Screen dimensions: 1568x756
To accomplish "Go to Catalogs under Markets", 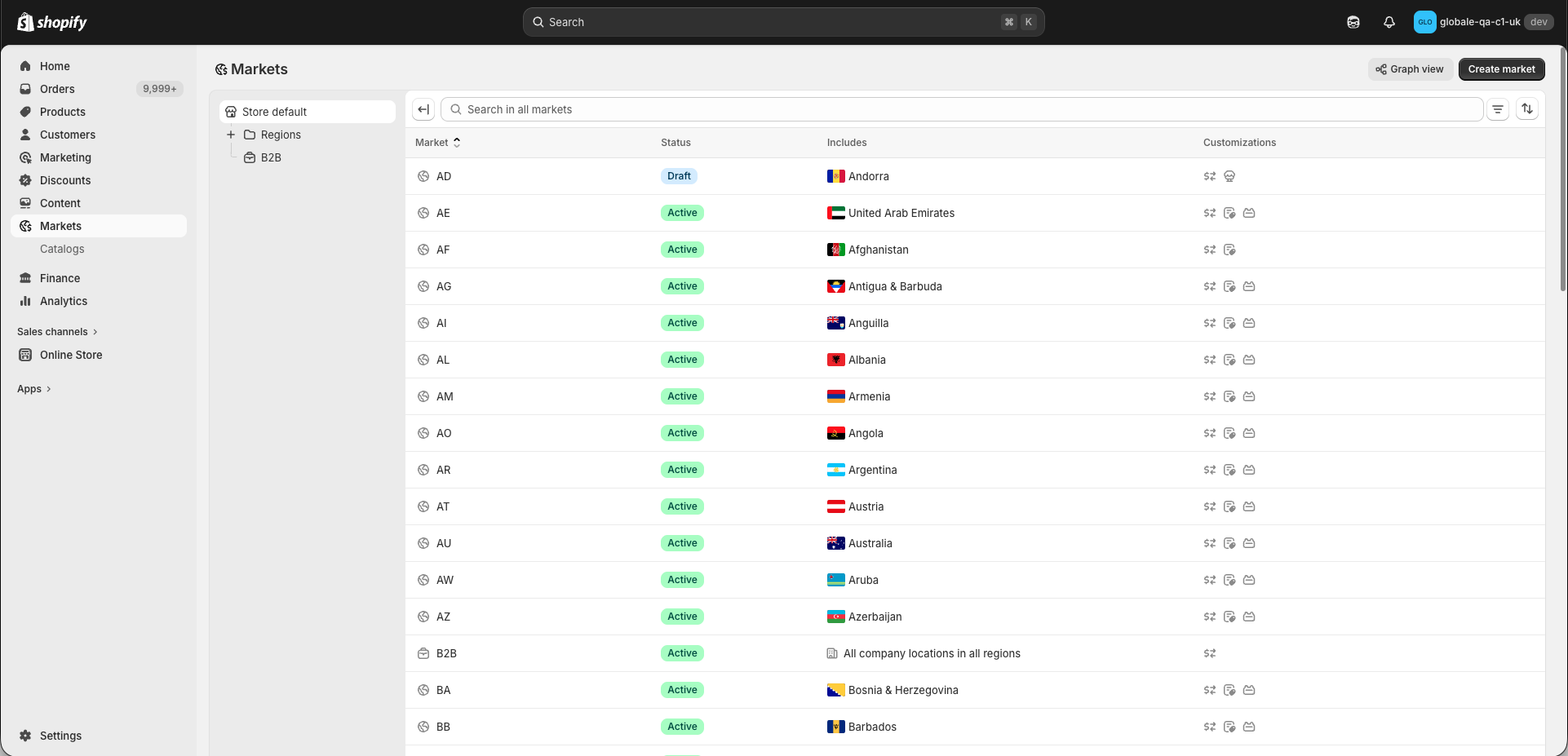I will click(62, 249).
